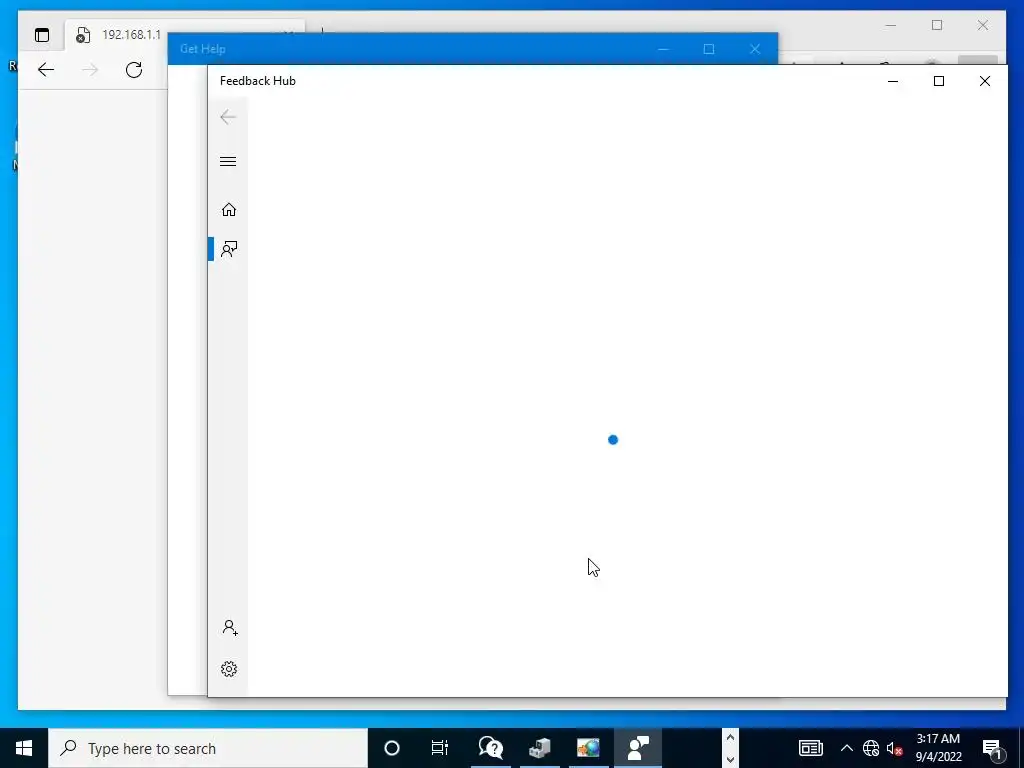Click the taskbar search box
The height and width of the screenshot is (768, 1024).
208,748
